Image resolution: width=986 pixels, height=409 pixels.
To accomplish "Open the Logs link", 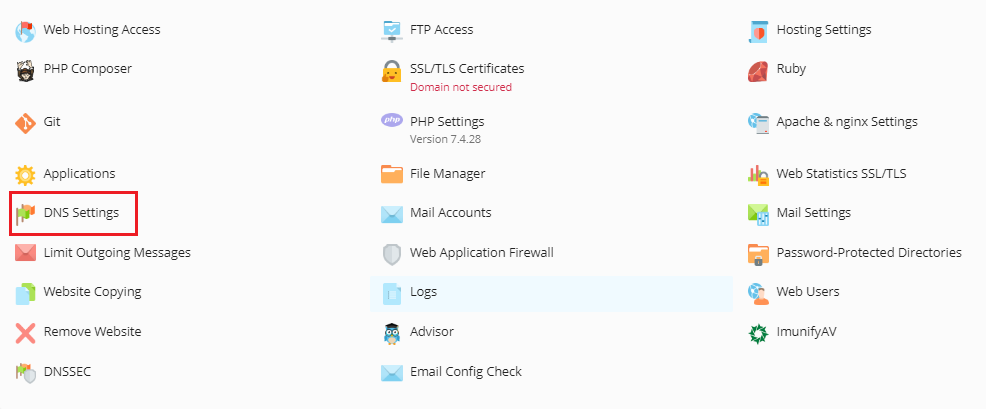I will point(423,292).
